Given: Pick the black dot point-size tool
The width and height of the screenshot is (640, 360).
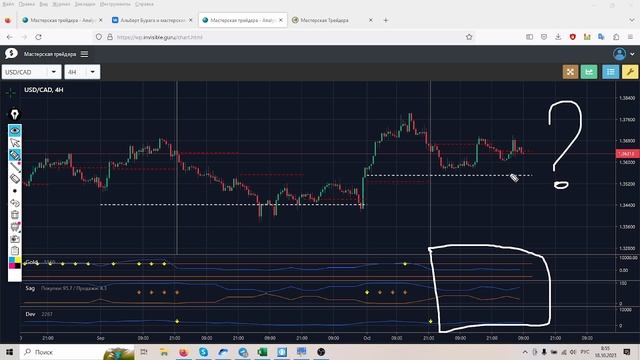Looking at the screenshot, I should click(x=15, y=191).
